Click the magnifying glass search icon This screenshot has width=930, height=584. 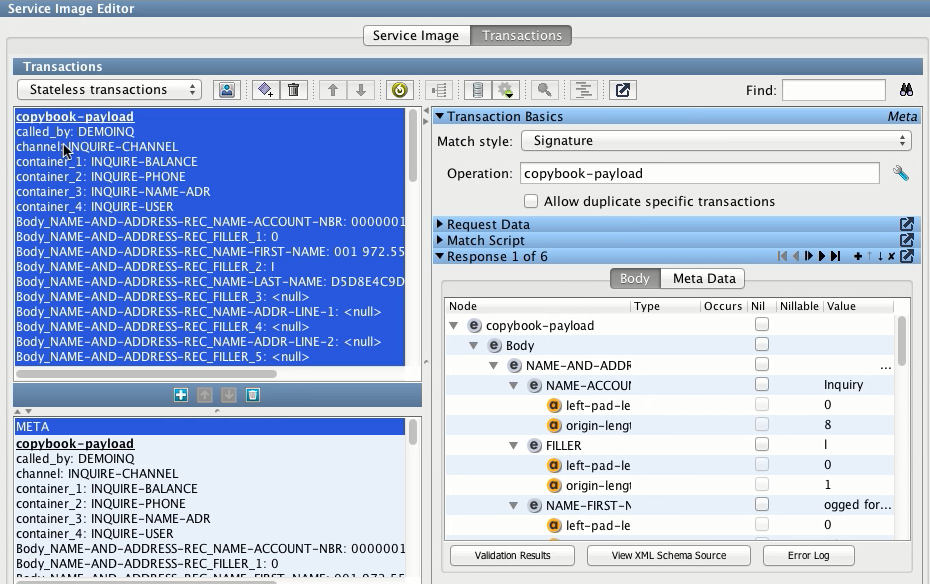(x=544, y=90)
